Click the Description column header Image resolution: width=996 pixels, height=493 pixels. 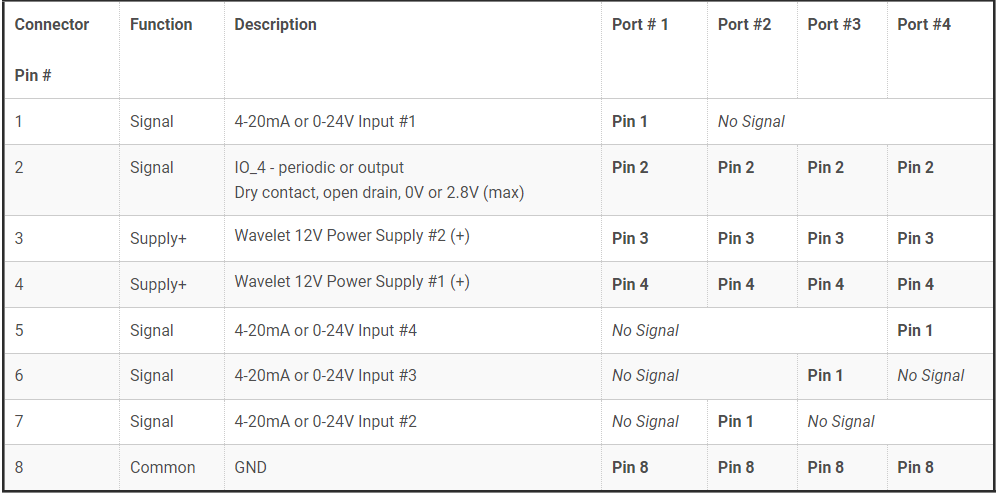(x=275, y=24)
